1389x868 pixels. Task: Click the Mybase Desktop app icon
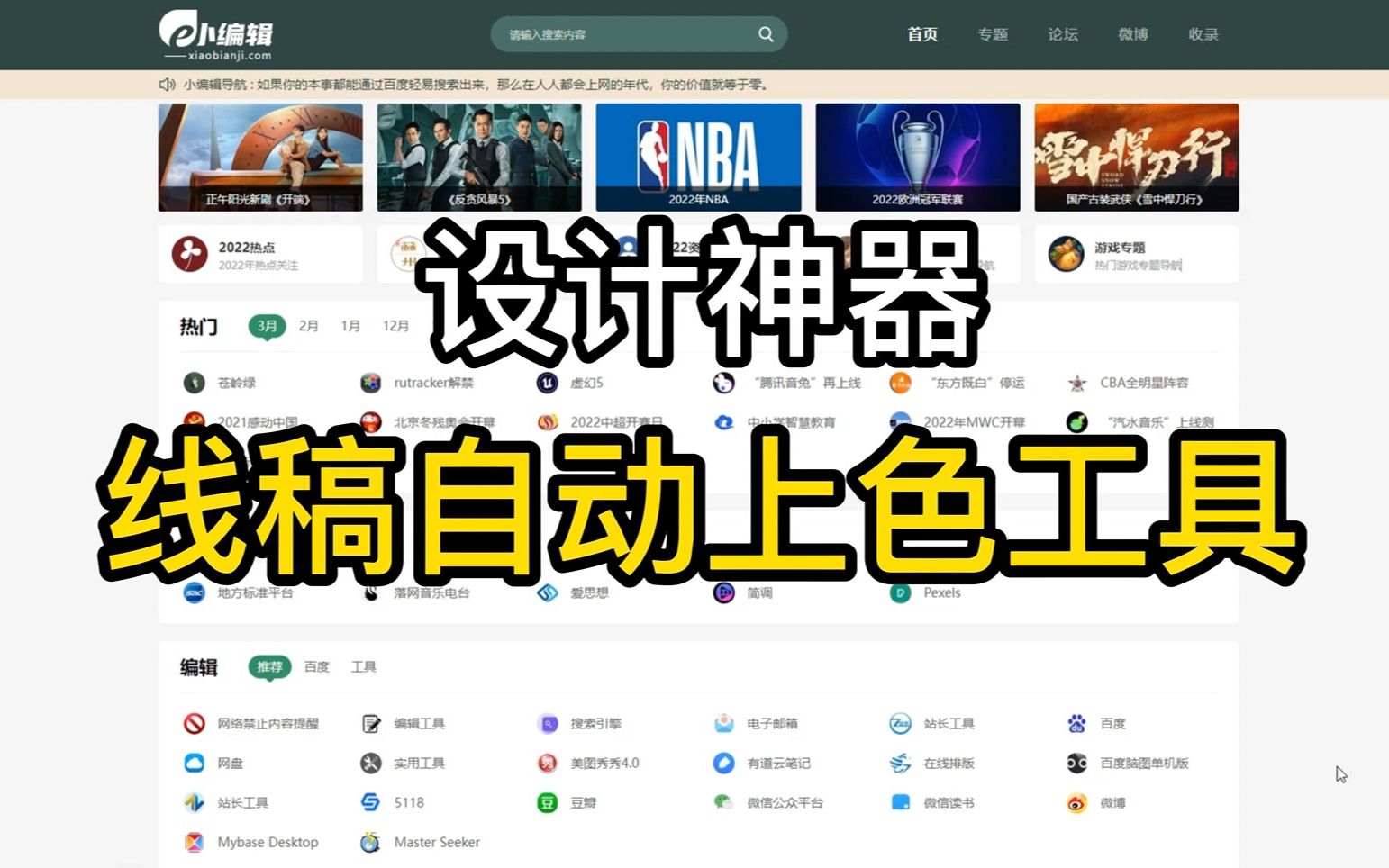[194, 842]
